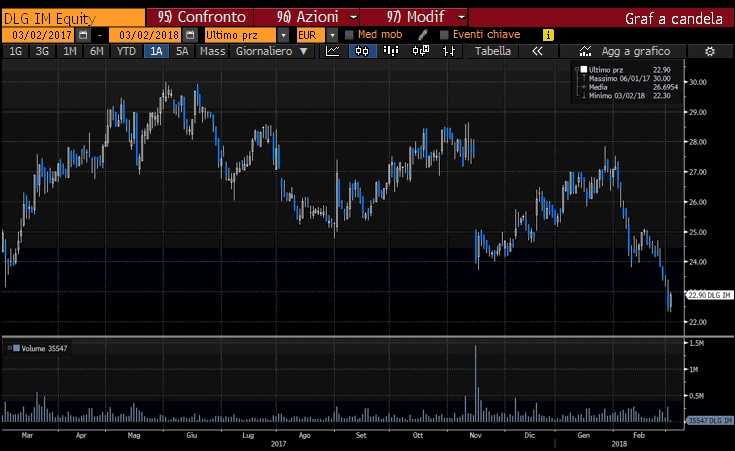Image resolution: width=735 pixels, height=451 pixels.
Task: Open the start date calendar picker
Action: click(x=83, y=35)
